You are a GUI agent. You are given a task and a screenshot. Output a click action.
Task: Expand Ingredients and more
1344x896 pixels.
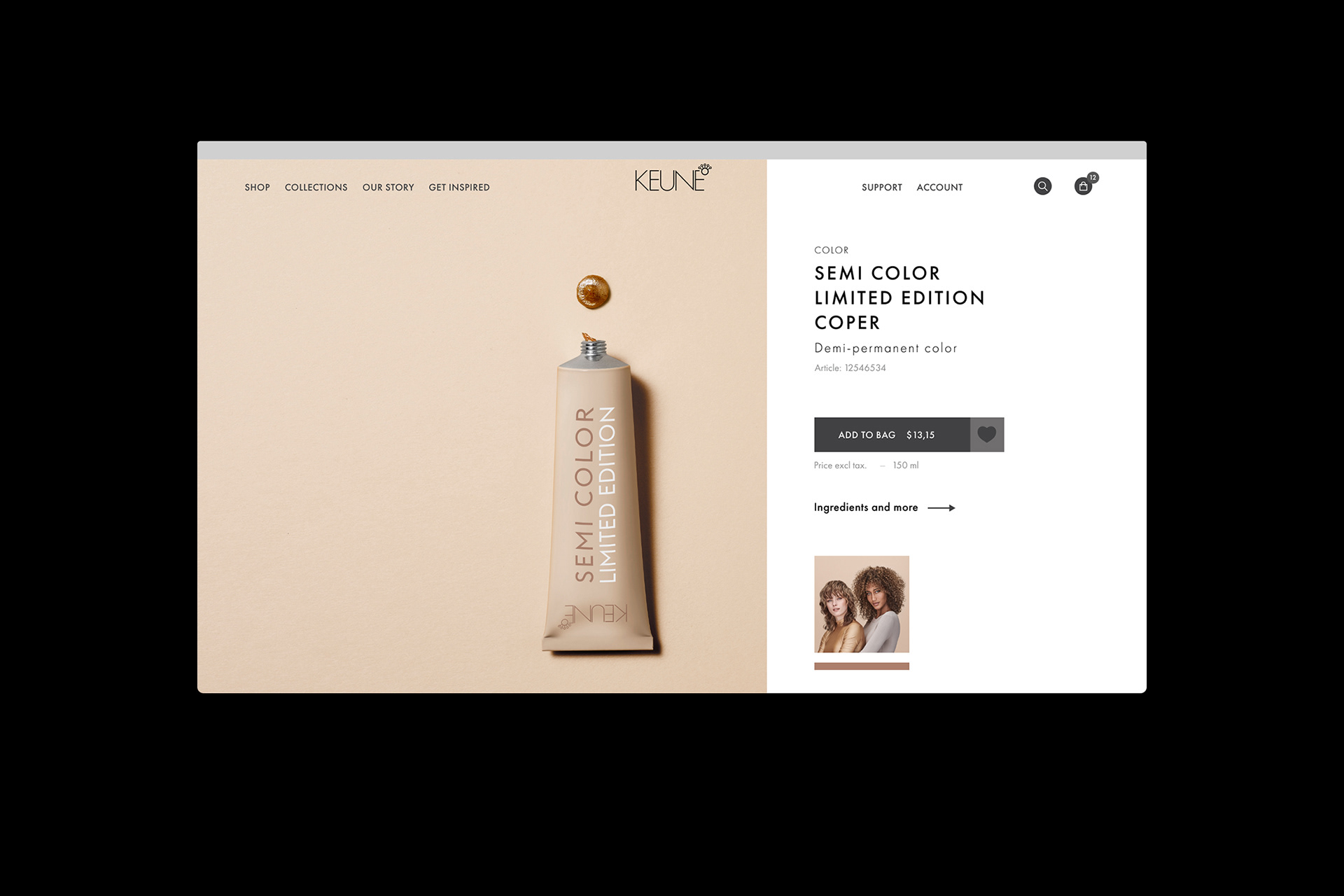click(x=865, y=507)
